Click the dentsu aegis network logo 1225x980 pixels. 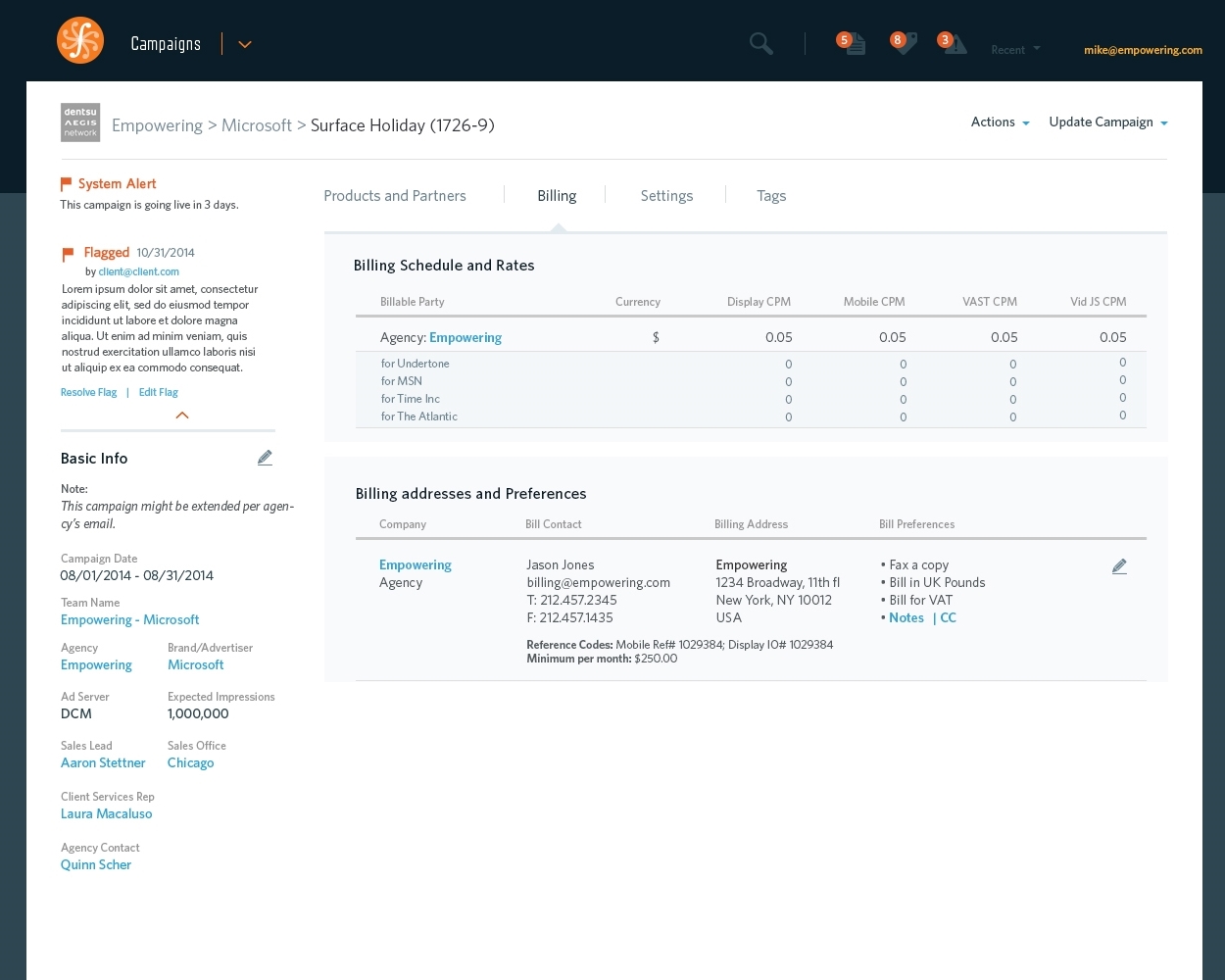80,122
